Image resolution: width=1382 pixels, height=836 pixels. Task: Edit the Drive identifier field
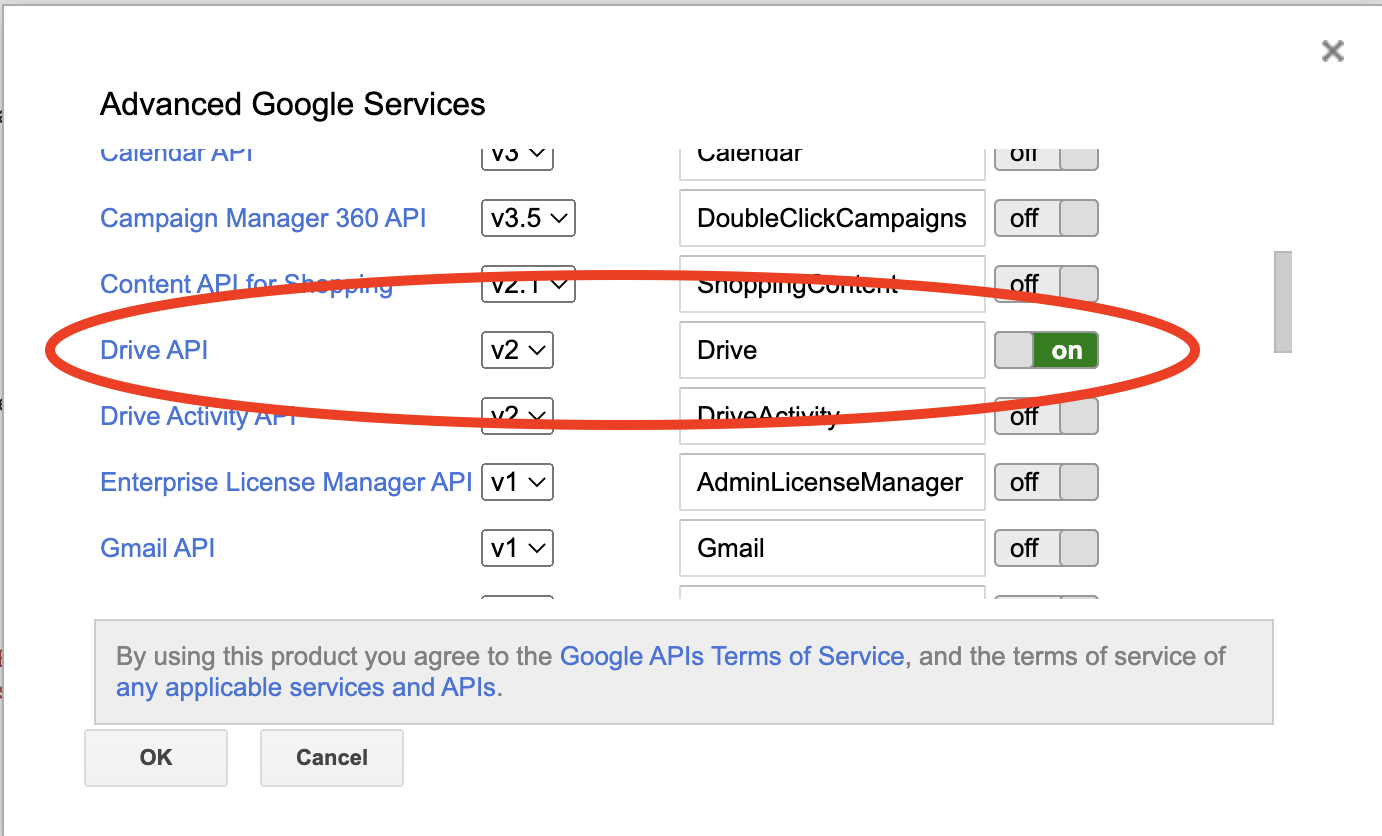pyautogui.click(x=832, y=350)
